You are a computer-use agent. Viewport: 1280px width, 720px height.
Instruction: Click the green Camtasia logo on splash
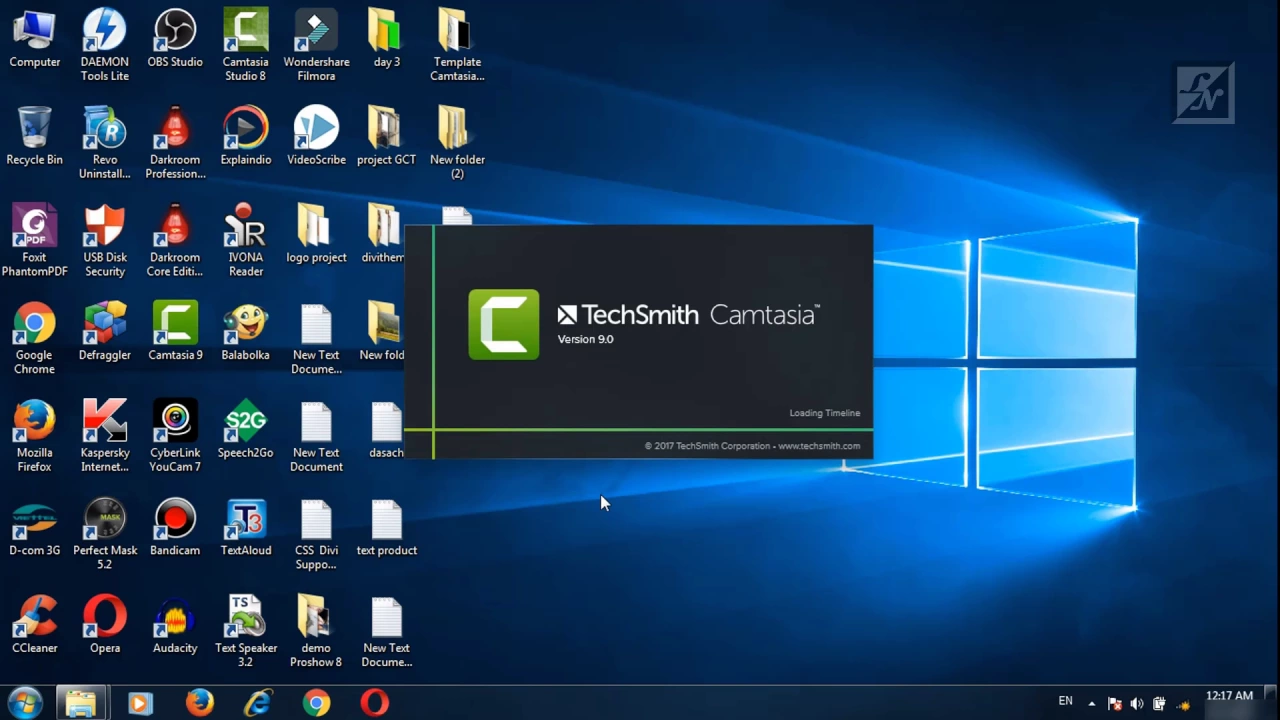coord(503,325)
